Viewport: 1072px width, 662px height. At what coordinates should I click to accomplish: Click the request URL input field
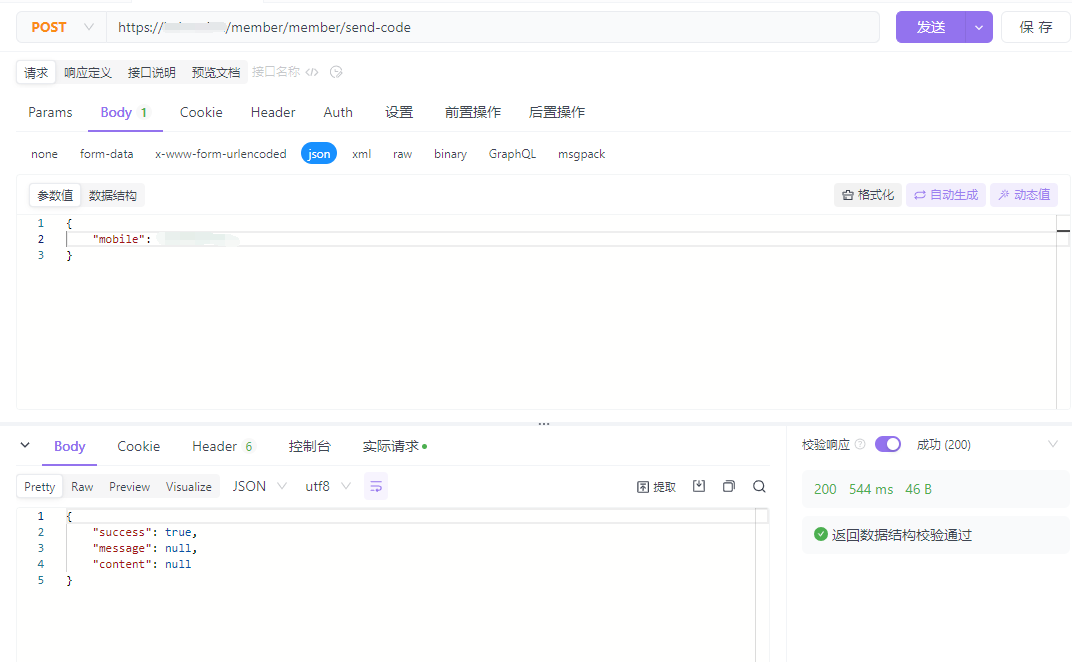click(492, 27)
